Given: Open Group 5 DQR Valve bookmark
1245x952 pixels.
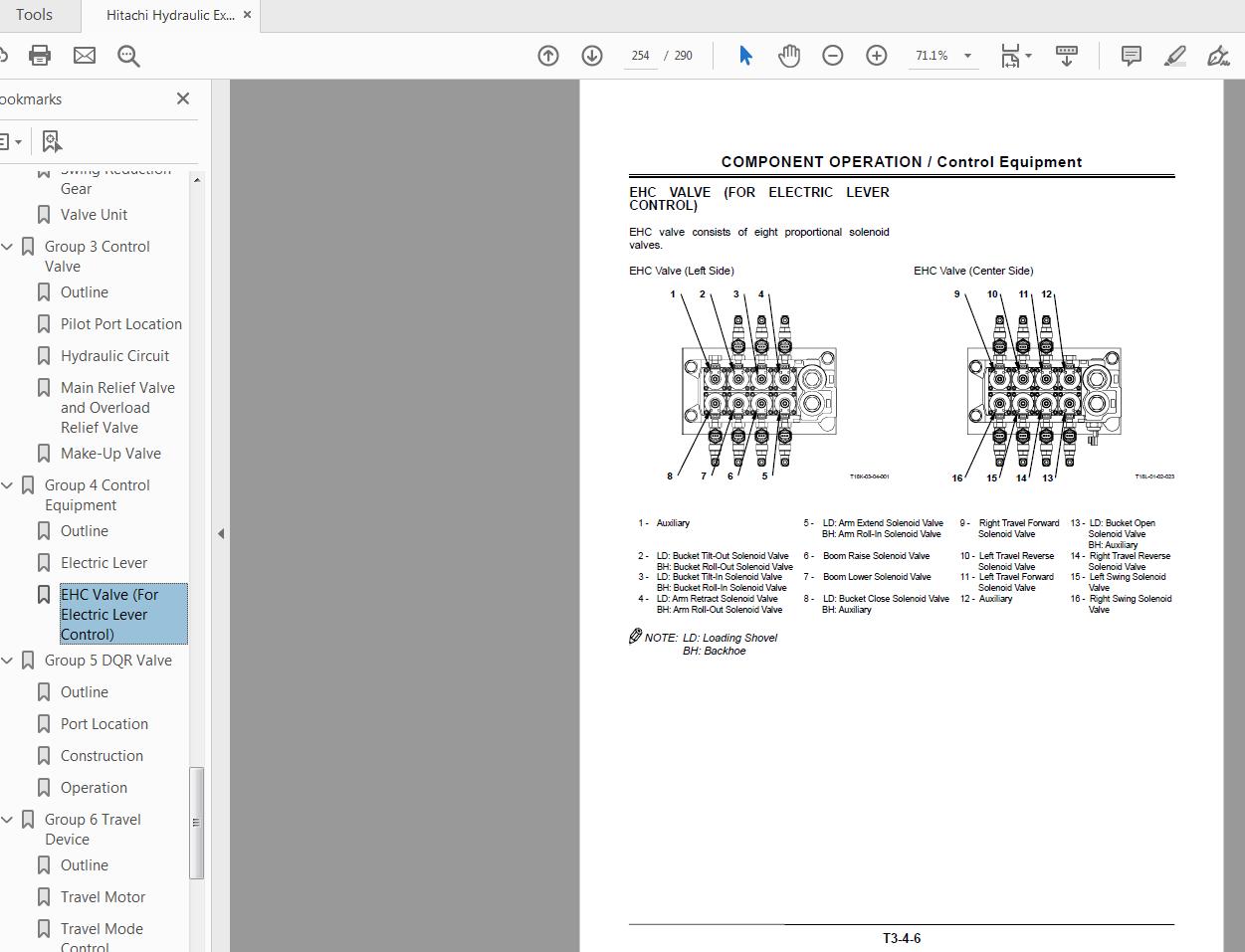Looking at the screenshot, I should tap(108, 661).
